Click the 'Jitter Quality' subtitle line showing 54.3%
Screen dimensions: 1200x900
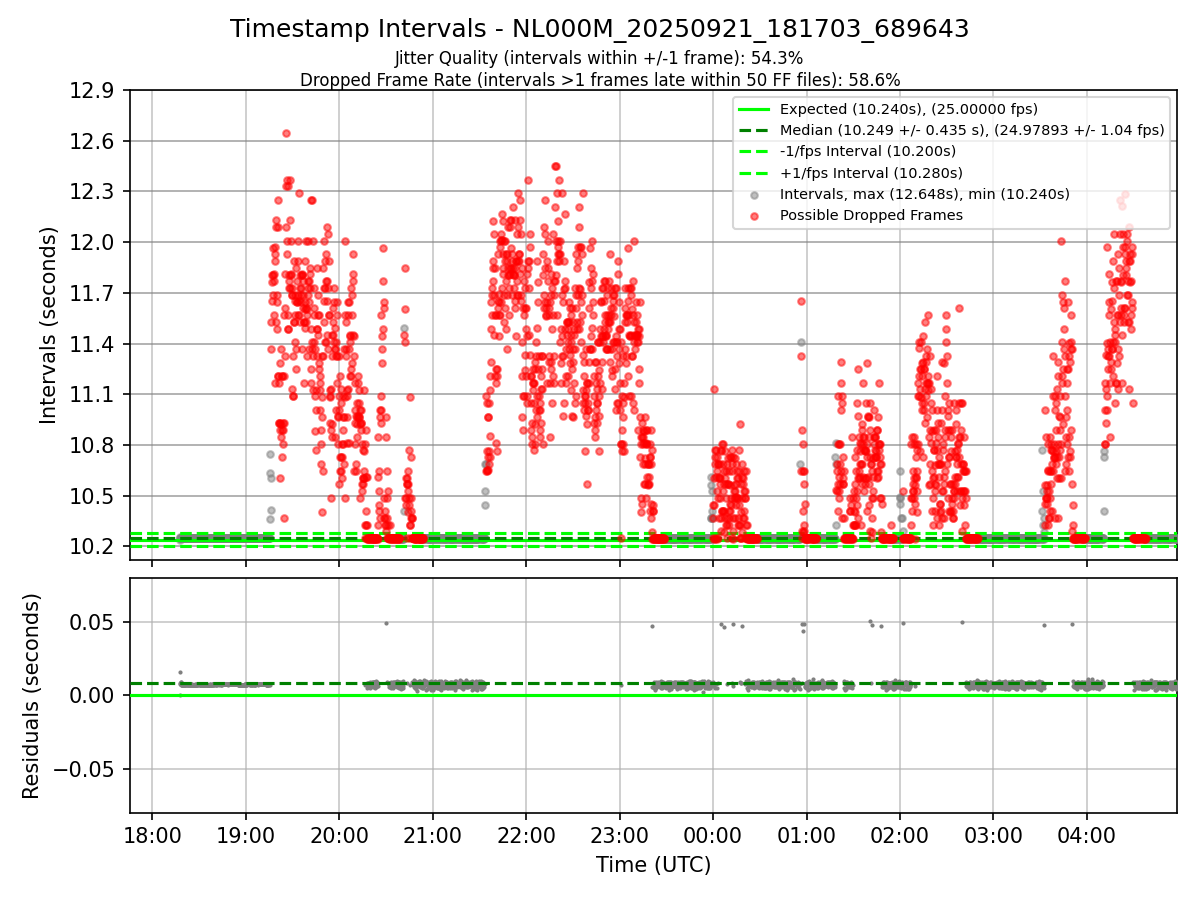tap(599, 58)
